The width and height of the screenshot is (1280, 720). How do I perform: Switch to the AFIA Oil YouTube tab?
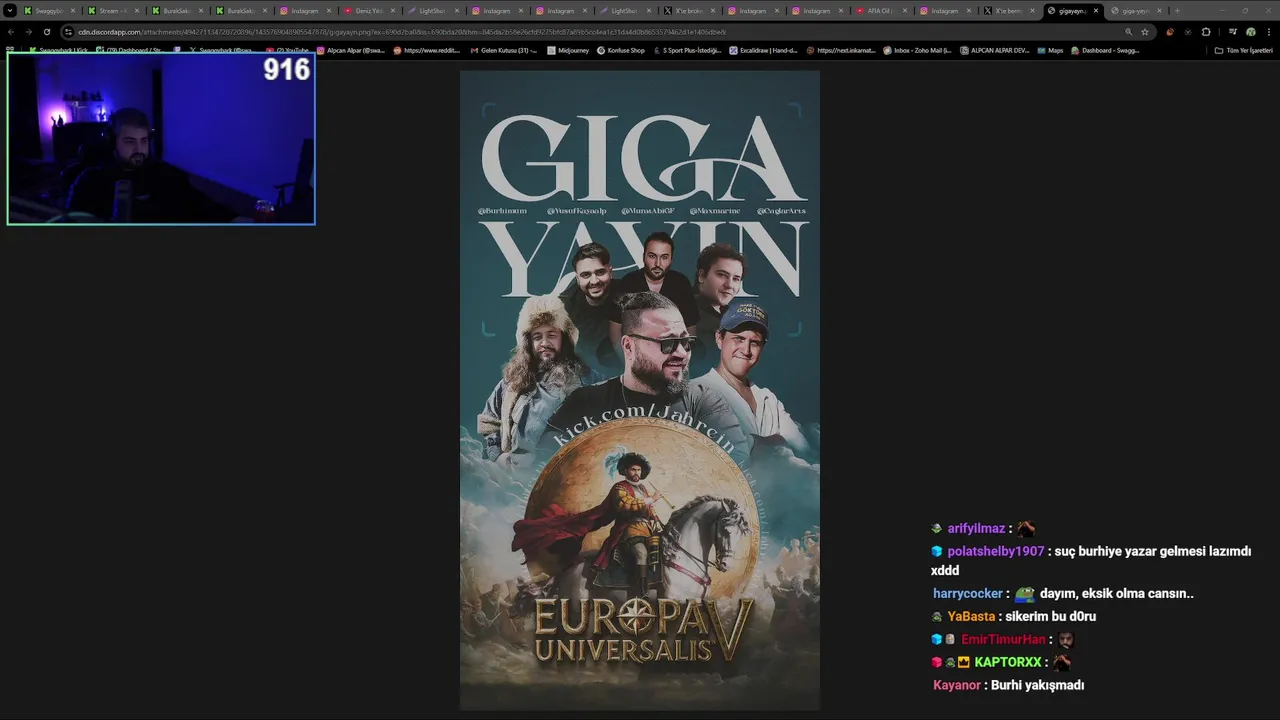pyautogui.click(x=881, y=11)
